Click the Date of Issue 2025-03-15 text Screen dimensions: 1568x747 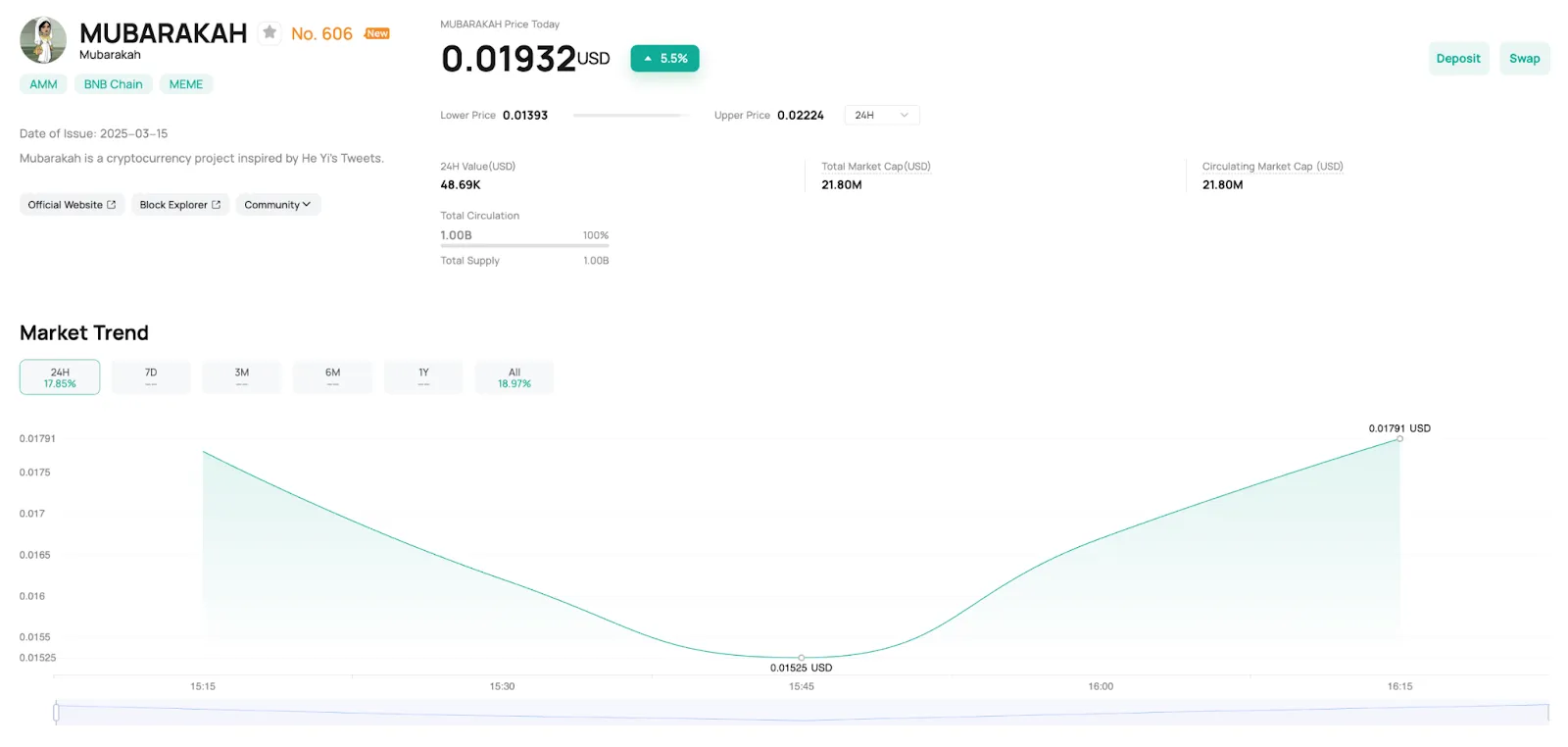94,133
